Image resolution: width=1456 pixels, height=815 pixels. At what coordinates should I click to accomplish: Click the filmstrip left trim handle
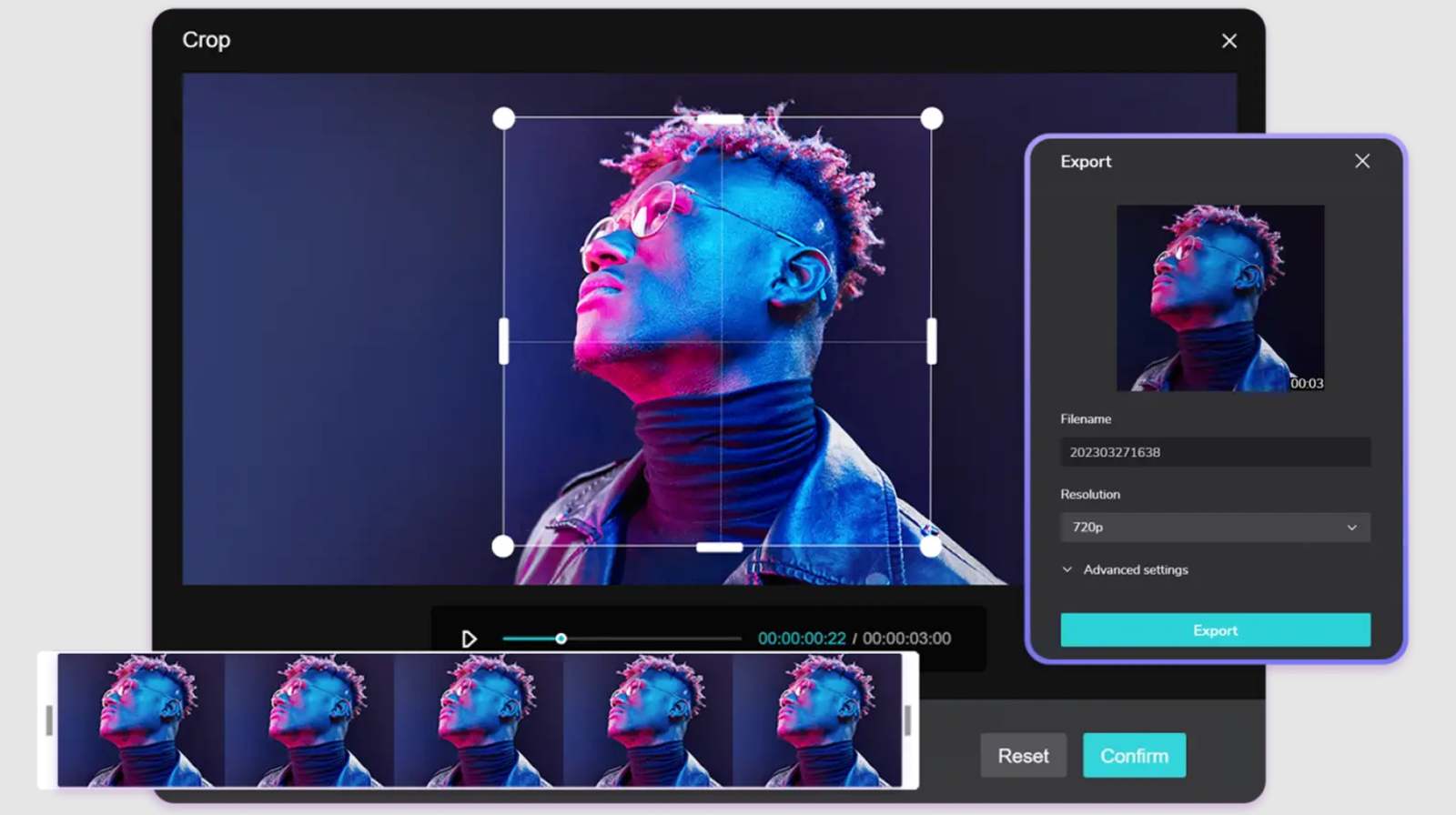[x=48, y=720]
